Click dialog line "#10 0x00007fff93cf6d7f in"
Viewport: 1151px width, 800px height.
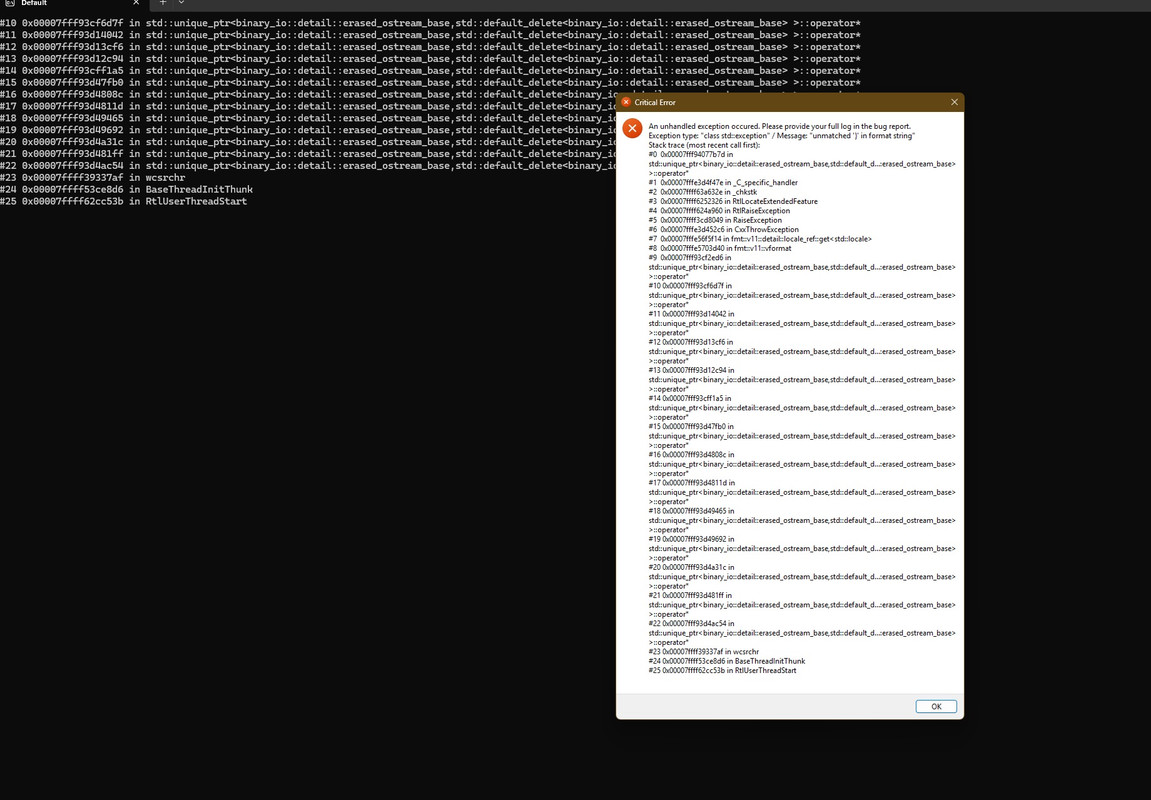click(x=690, y=286)
